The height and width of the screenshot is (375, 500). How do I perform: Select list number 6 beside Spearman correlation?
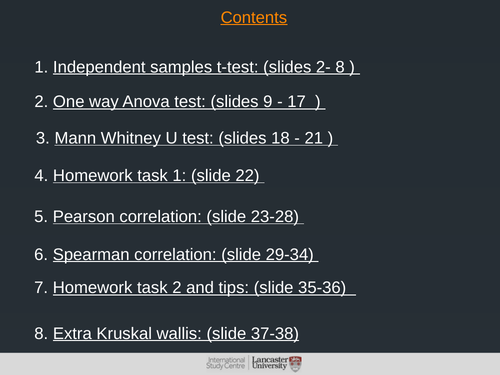click(41, 255)
